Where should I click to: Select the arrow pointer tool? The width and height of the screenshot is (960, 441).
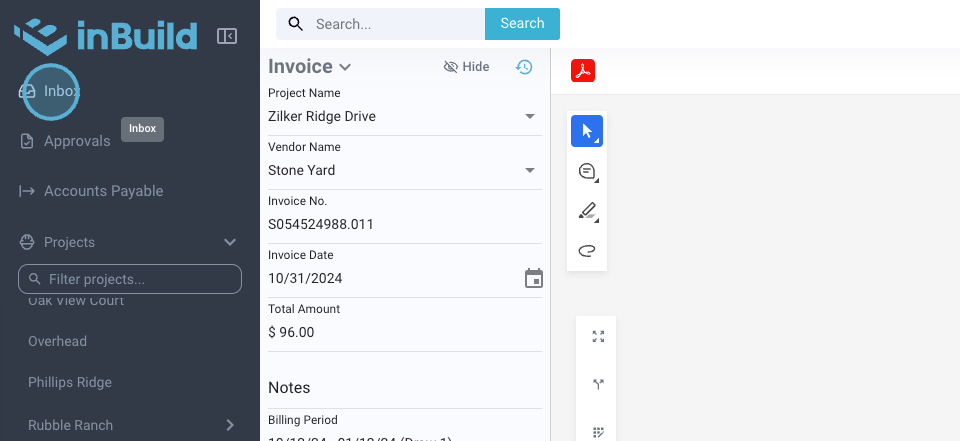(587, 131)
